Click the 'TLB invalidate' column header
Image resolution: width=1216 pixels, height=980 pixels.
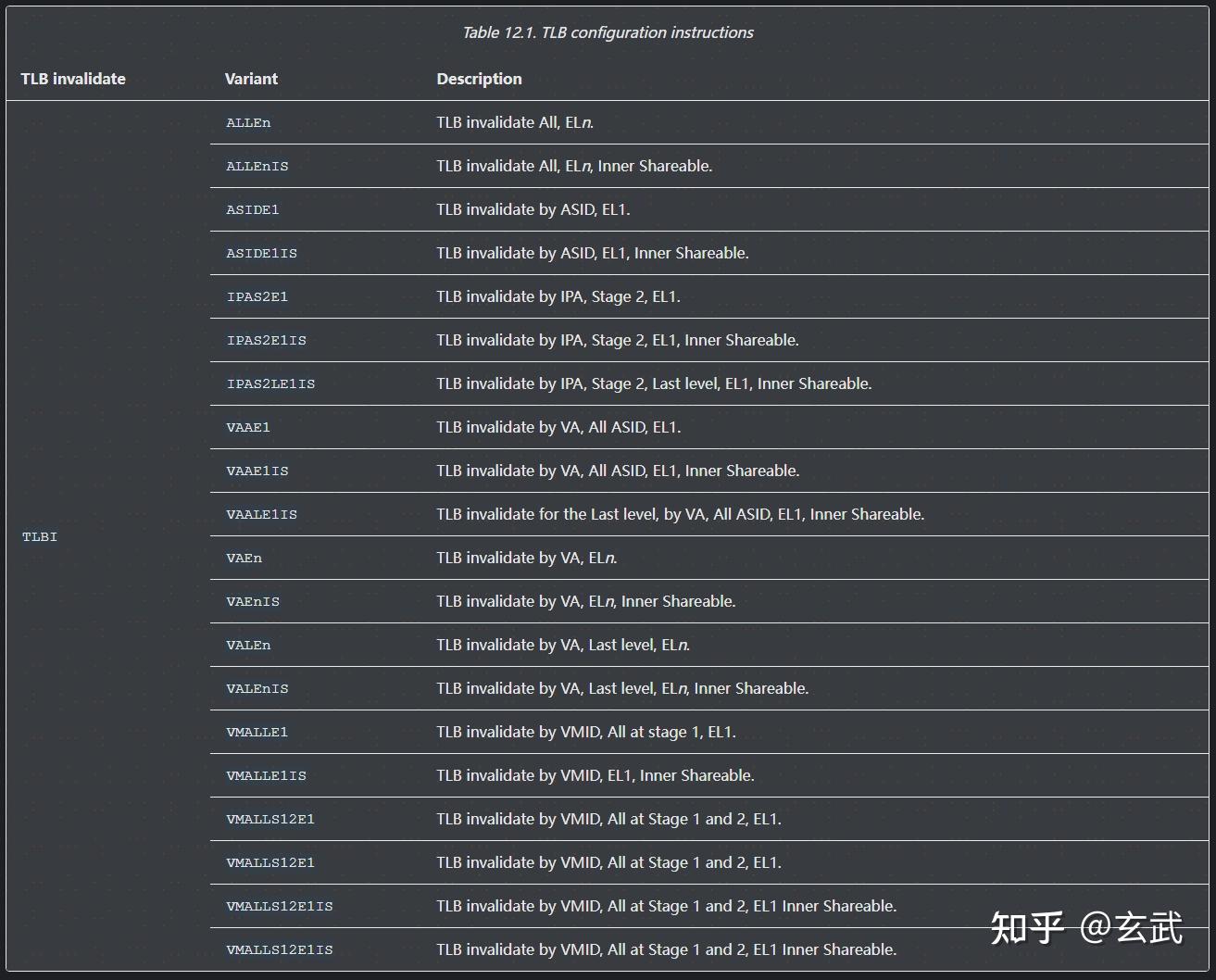[73, 79]
